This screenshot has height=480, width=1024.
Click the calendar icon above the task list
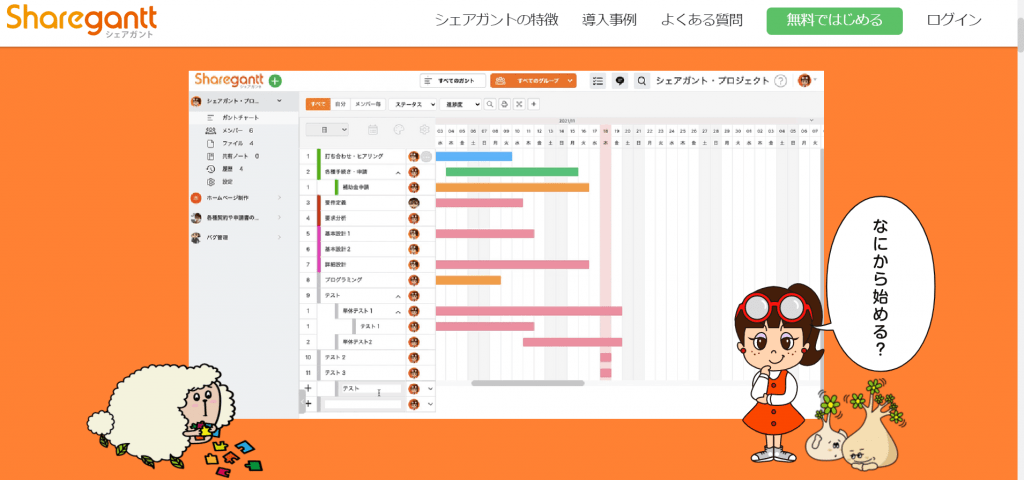point(373,130)
